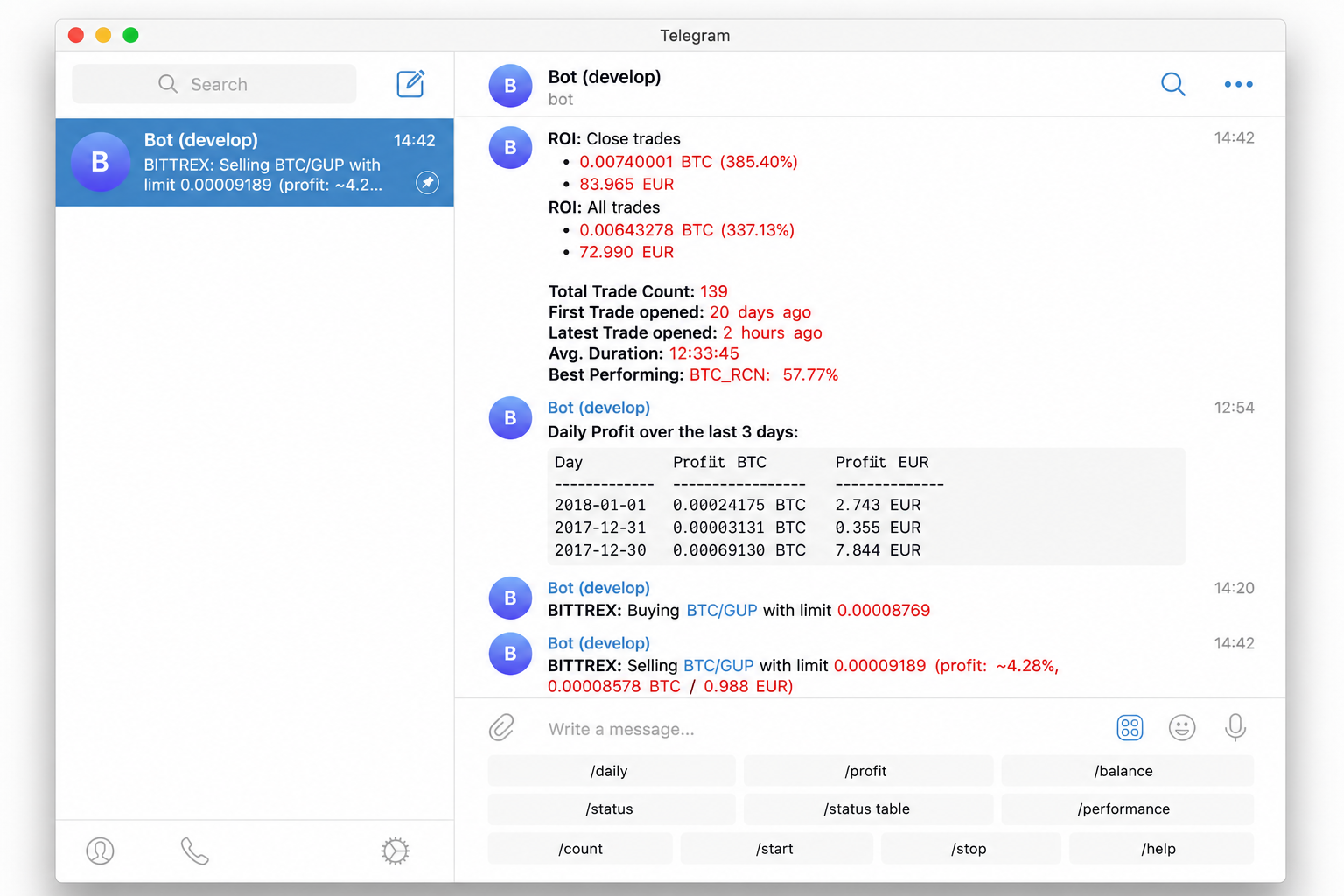Open the BTC/GUP link in the Selling message
This screenshot has height=896, width=1344.
[x=718, y=665]
